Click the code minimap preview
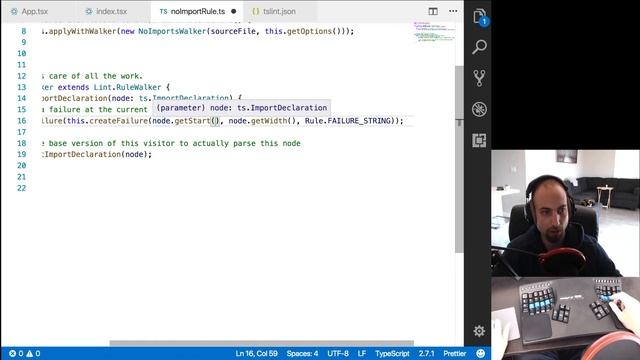The image size is (640, 360). pos(434,32)
